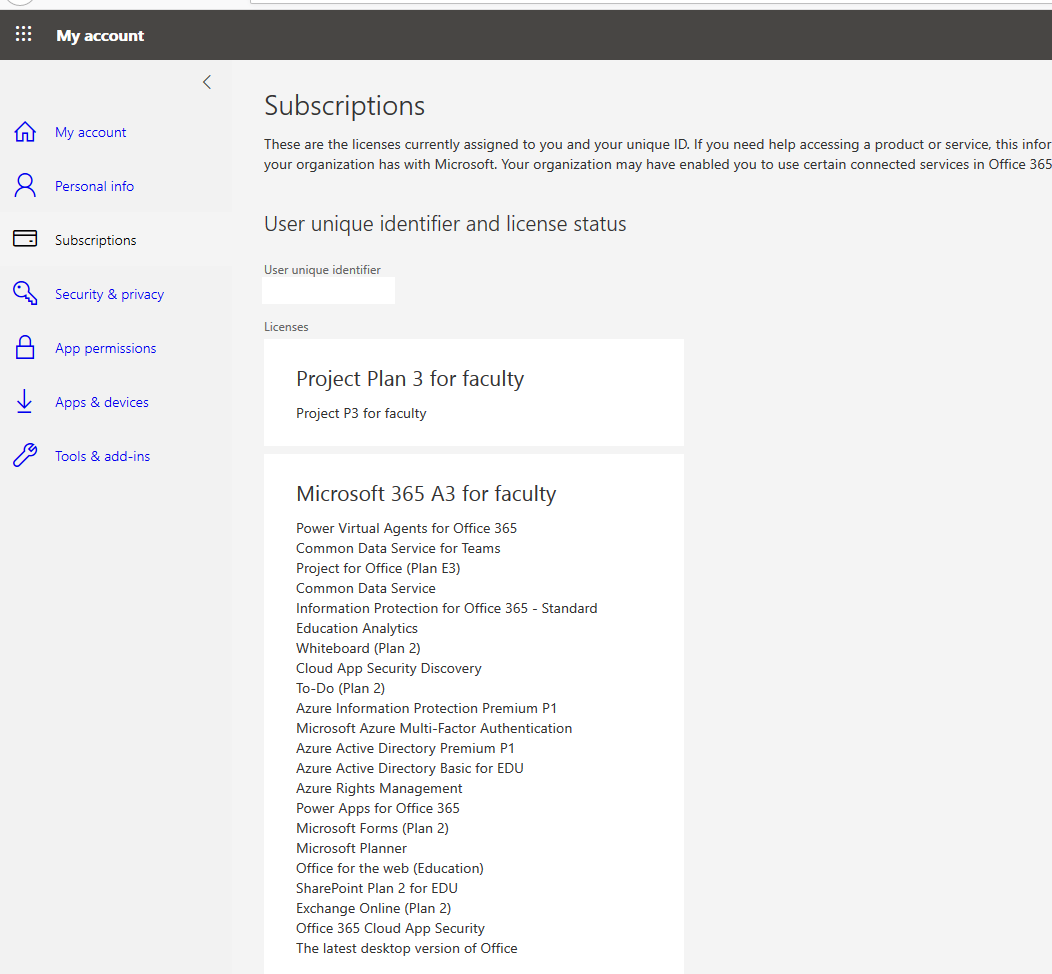The width and height of the screenshot is (1052, 974).
Task: Open Apps & devices section
Action: (x=102, y=402)
